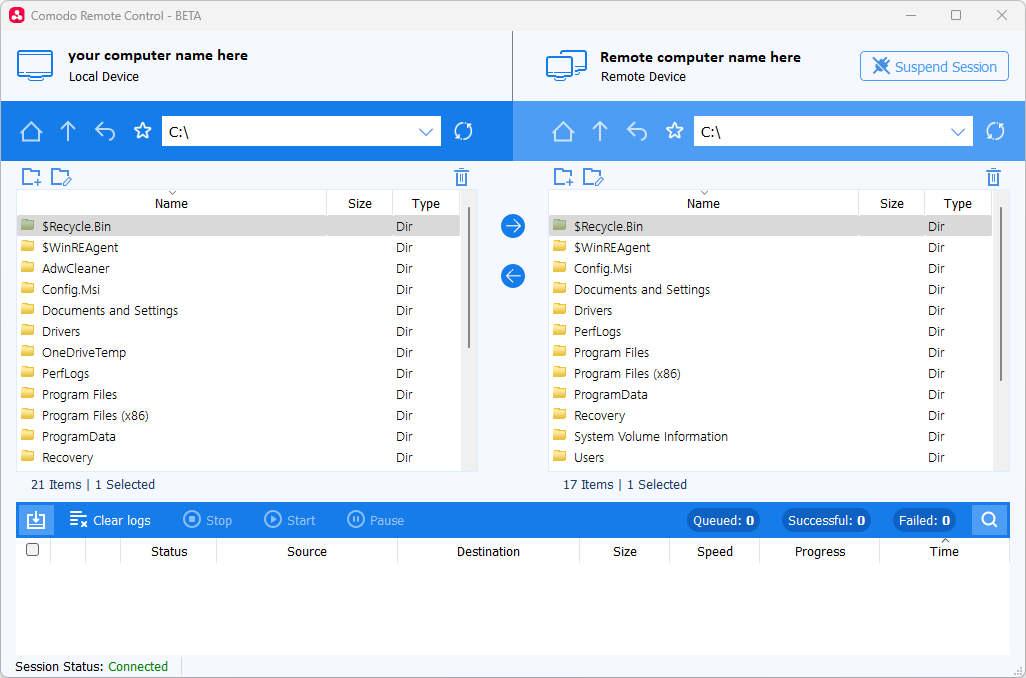Toggle the transfer queue panel icon

click(35, 520)
